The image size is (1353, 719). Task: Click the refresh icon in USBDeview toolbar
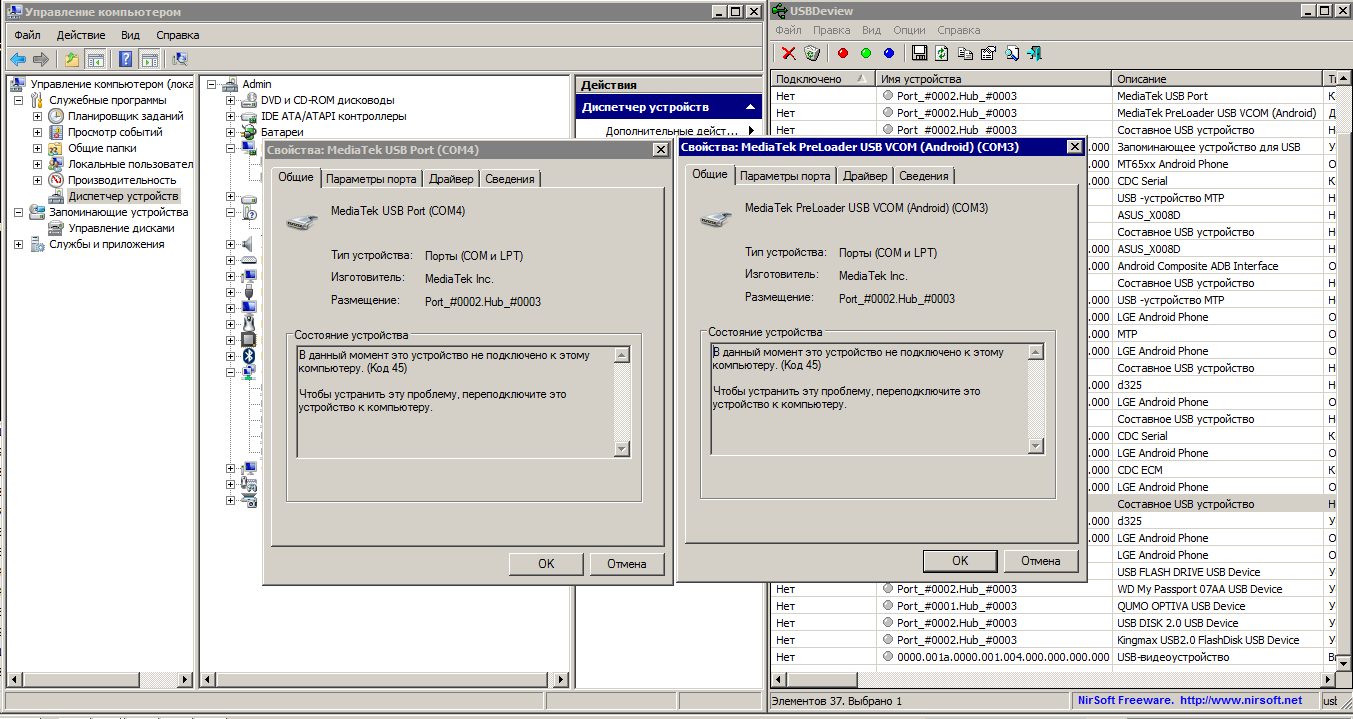(x=942, y=54)
